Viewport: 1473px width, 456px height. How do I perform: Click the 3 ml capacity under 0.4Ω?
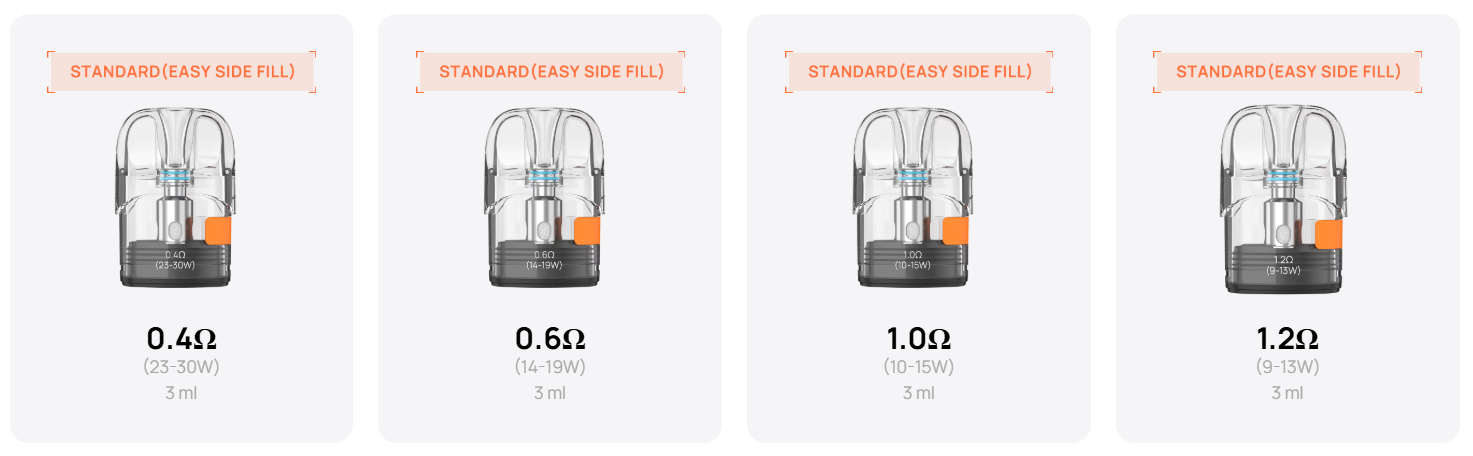(181, 393)
